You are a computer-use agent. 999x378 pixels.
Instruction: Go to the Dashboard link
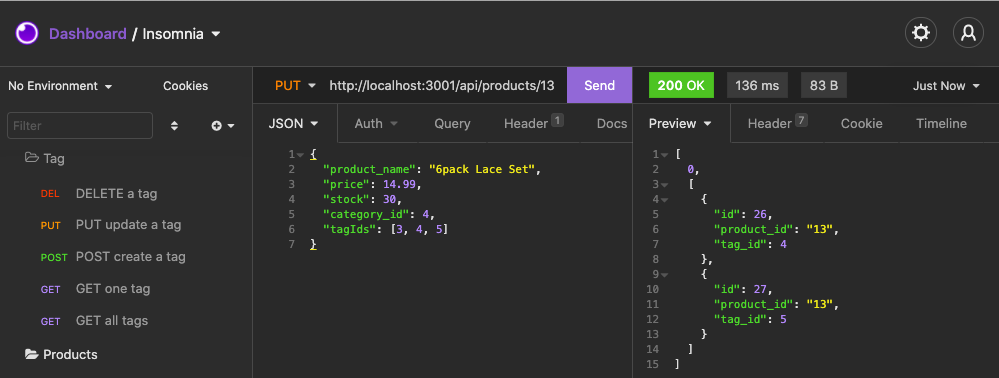88,34
